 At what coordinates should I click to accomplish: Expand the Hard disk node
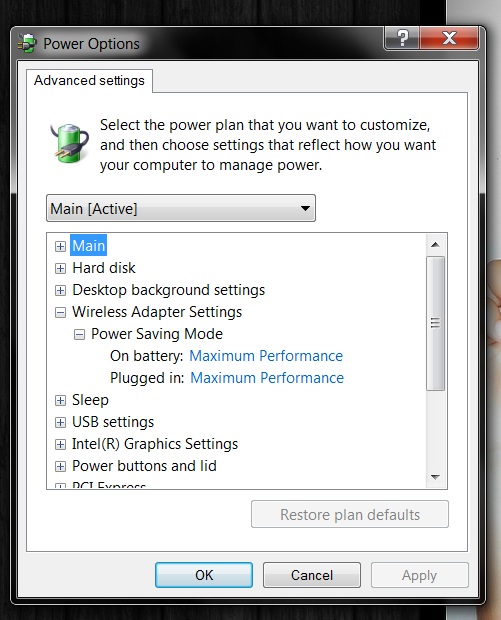pyautogui.click(x=60, y=268)
